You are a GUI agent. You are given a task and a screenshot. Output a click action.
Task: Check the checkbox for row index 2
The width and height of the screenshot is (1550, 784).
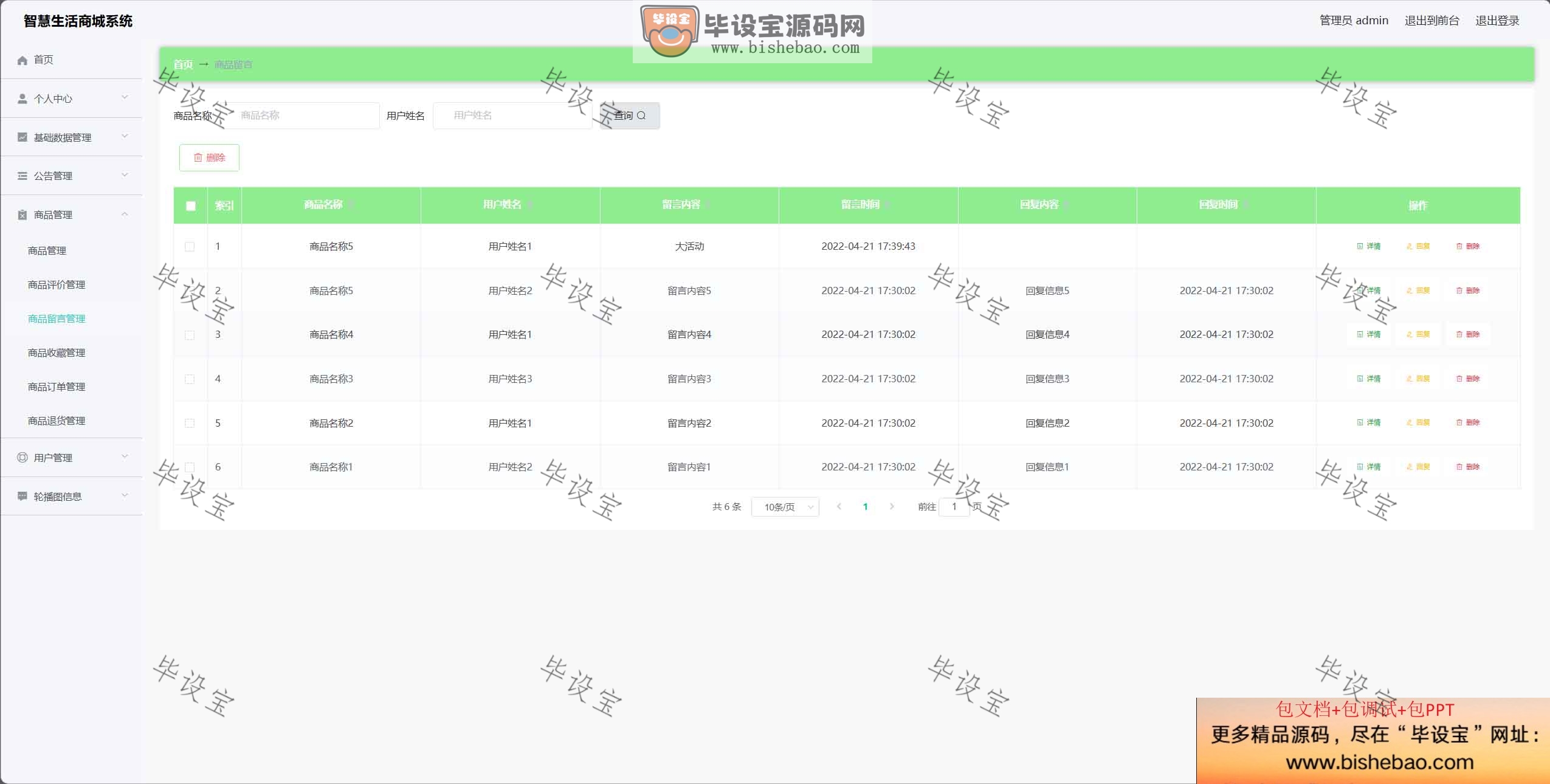pyautogui.click(x=190, y=291)
